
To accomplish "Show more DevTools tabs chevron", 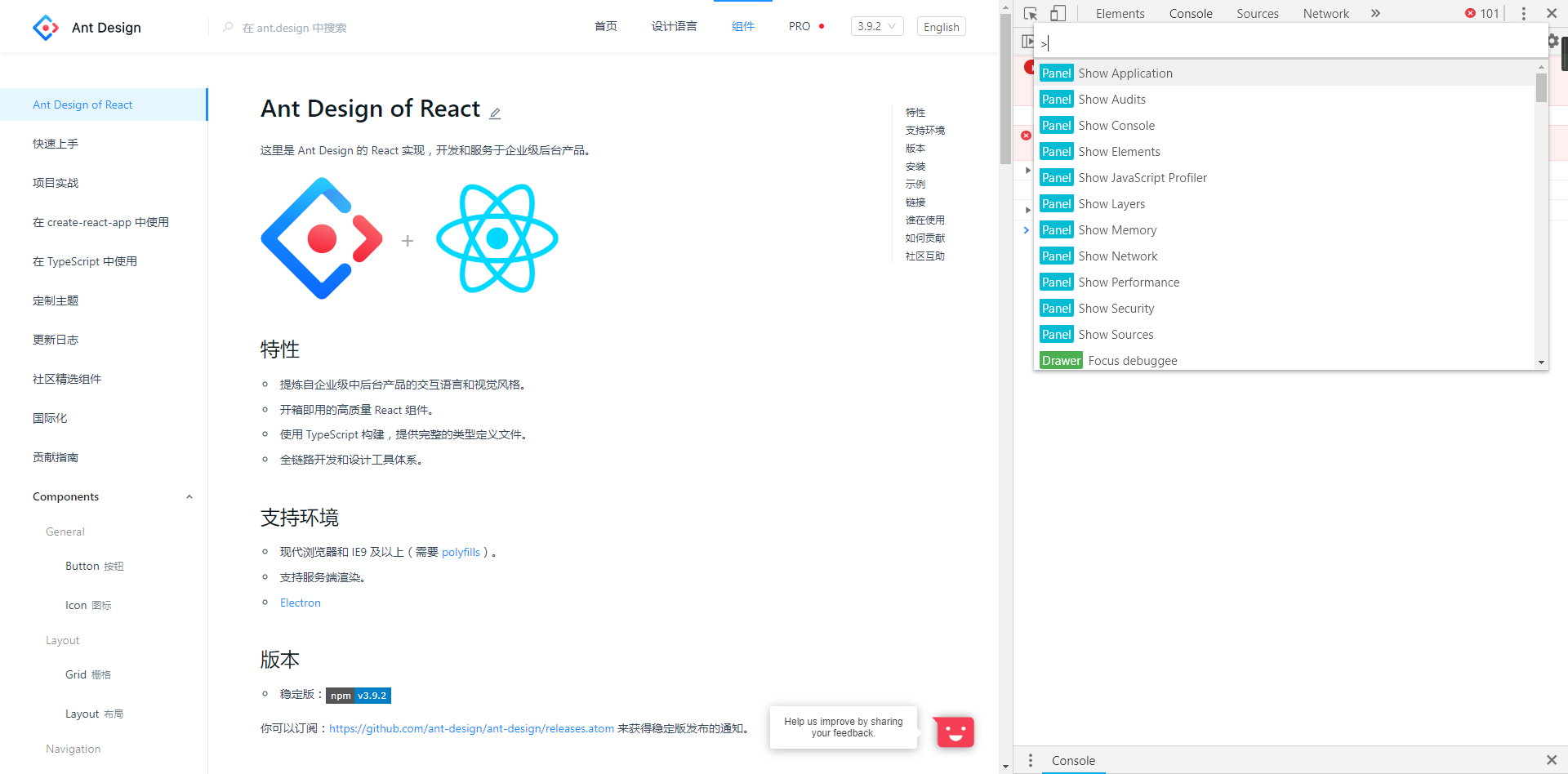I will [x=1375, y=13].
